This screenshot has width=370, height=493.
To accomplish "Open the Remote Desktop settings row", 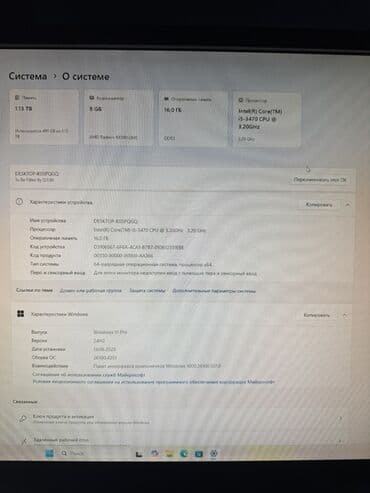I will point(180,440).
